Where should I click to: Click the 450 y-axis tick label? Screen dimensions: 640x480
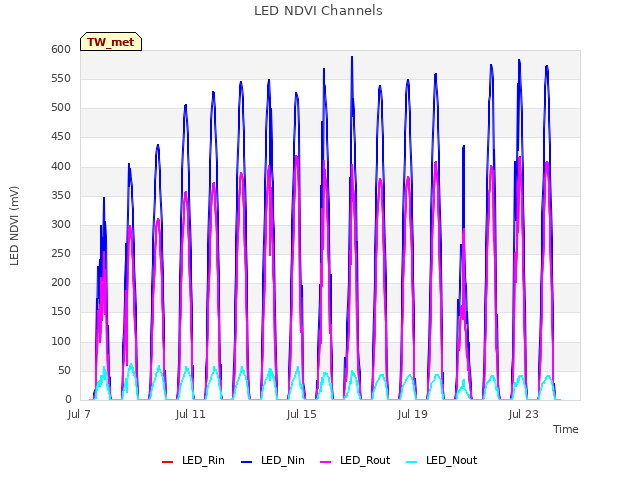pyautogui.click(x=61, y=137)
